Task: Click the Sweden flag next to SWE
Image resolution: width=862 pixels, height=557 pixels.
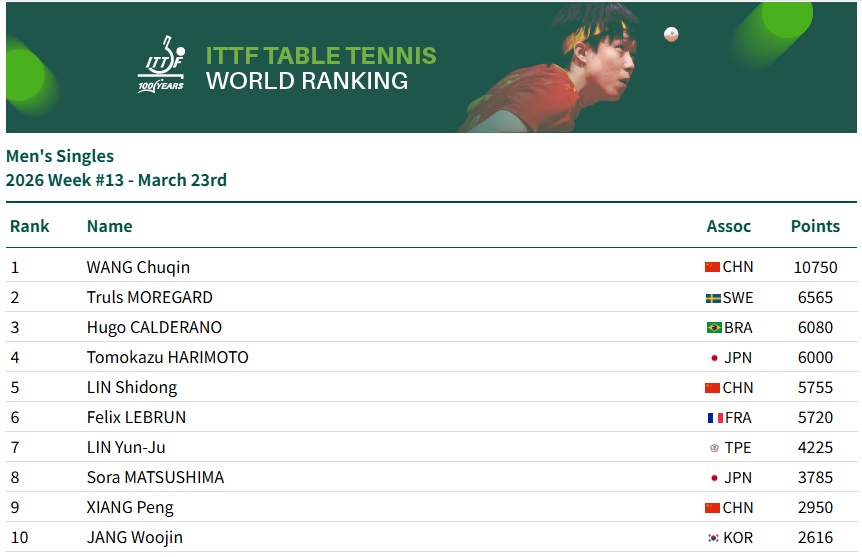Action: coord(713,298)
